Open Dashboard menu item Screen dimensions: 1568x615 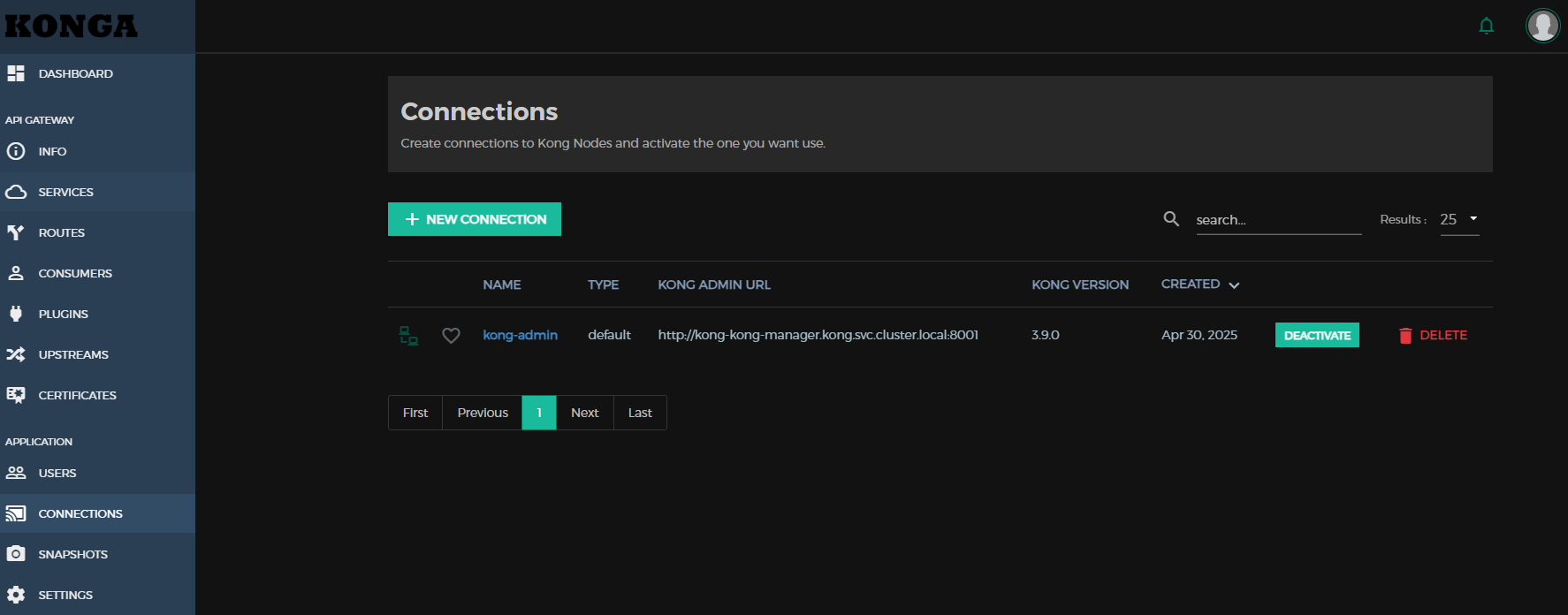click(x=97, y=73)
